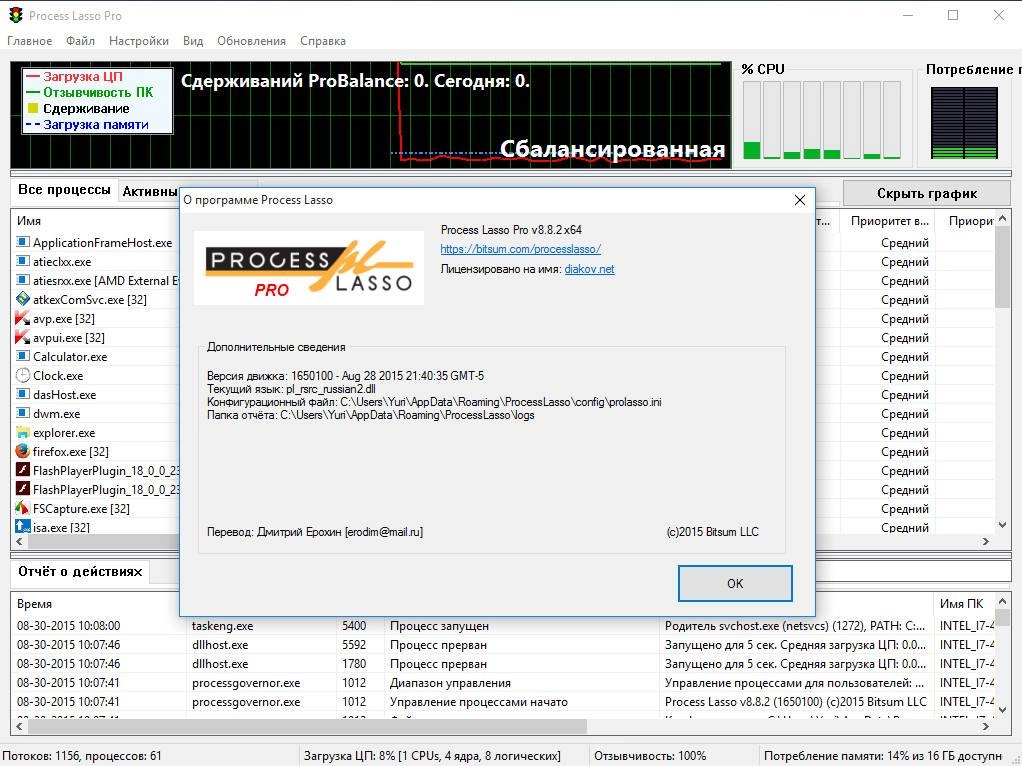
Task: Click the Управление процессами начато log entry
Action: click(478, 701)
